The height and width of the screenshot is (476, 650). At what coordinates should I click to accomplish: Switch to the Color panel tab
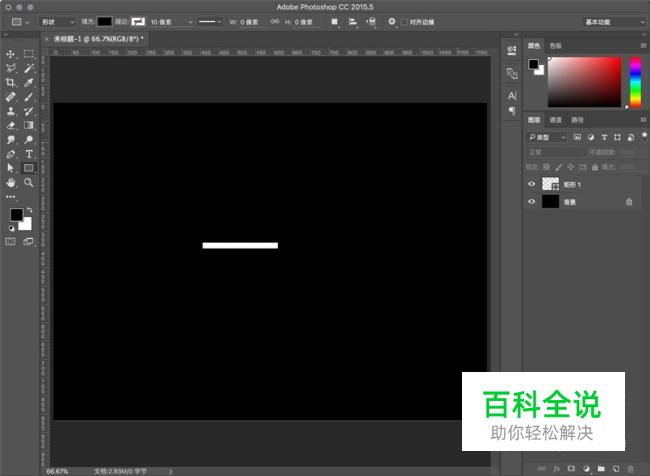click(x=534, y=46)
